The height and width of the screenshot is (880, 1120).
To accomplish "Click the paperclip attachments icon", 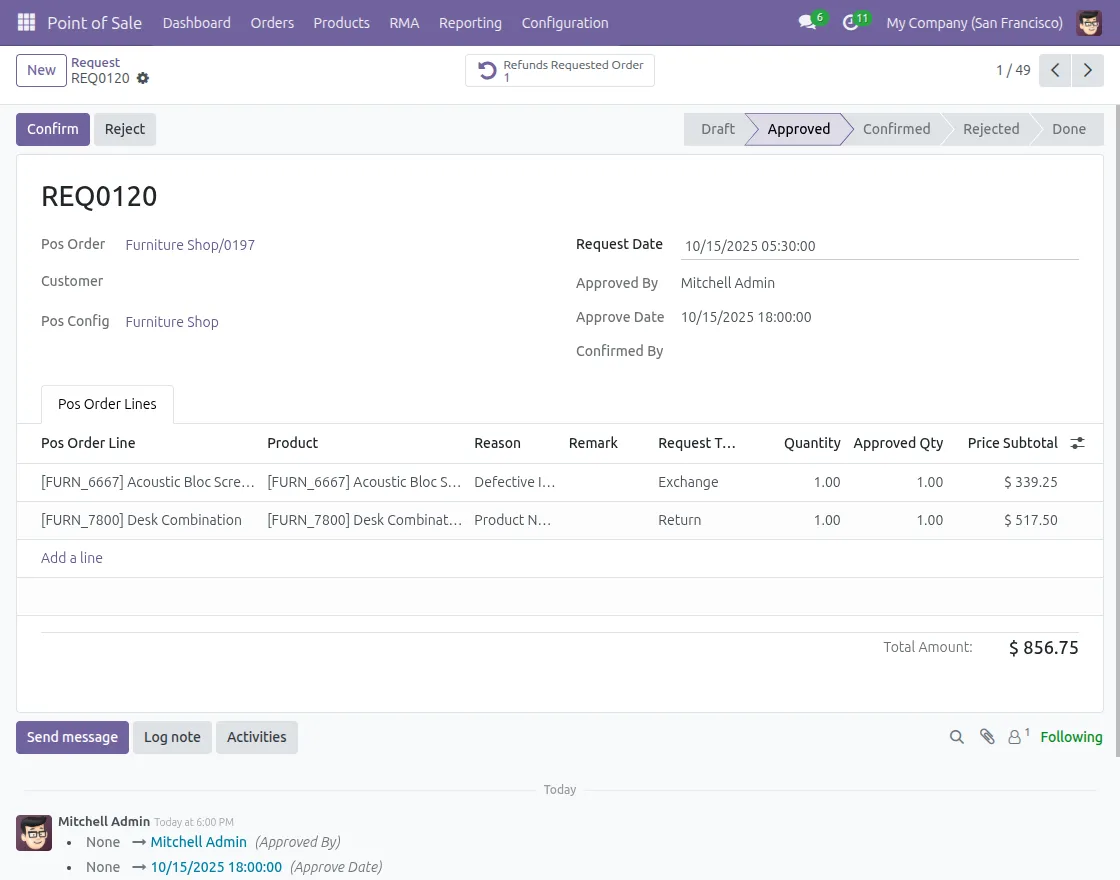I will 987,737.
